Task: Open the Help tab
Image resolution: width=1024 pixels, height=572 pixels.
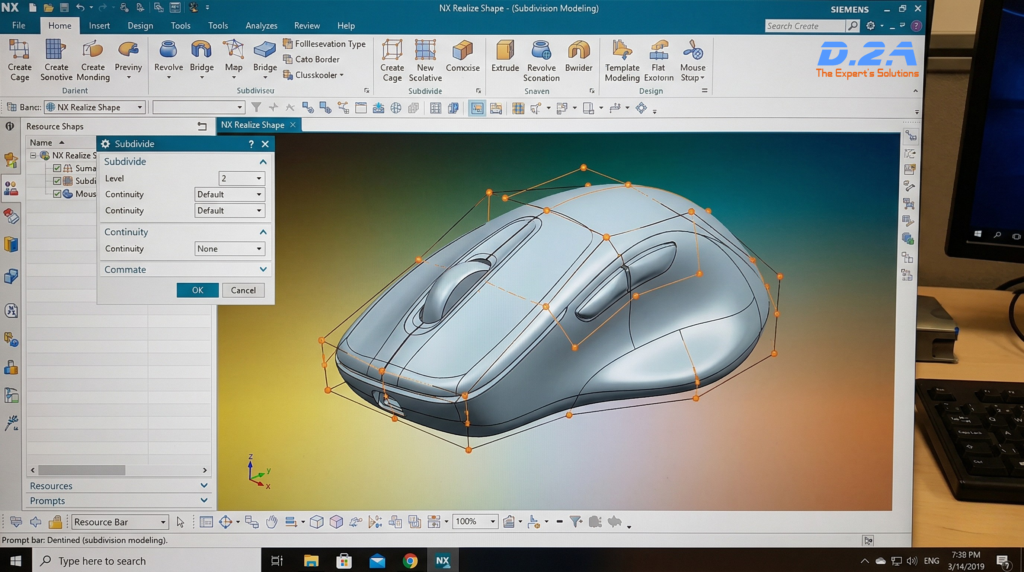Action: point(346,25)
